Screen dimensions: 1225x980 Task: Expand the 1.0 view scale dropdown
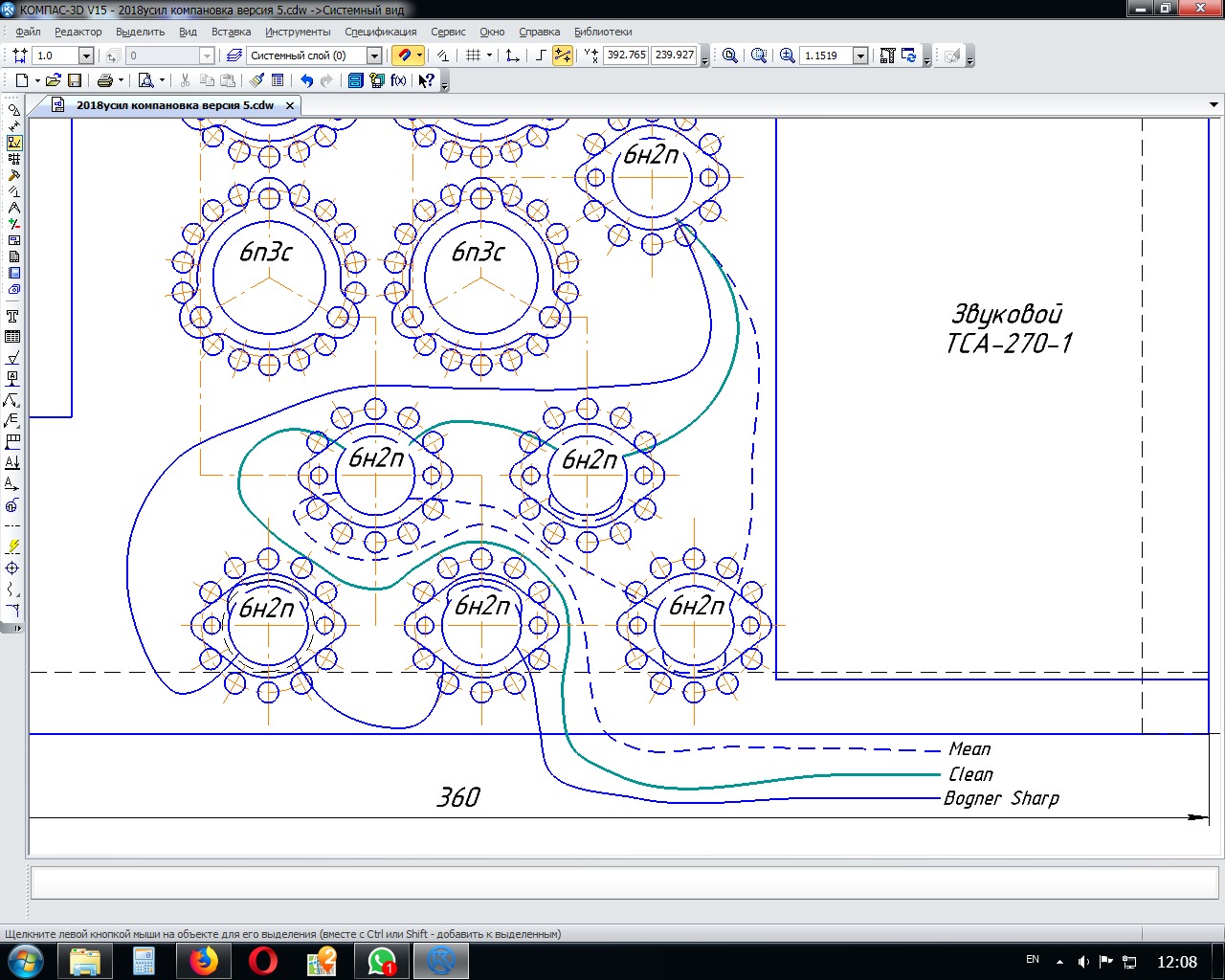(x=86, y=56)
